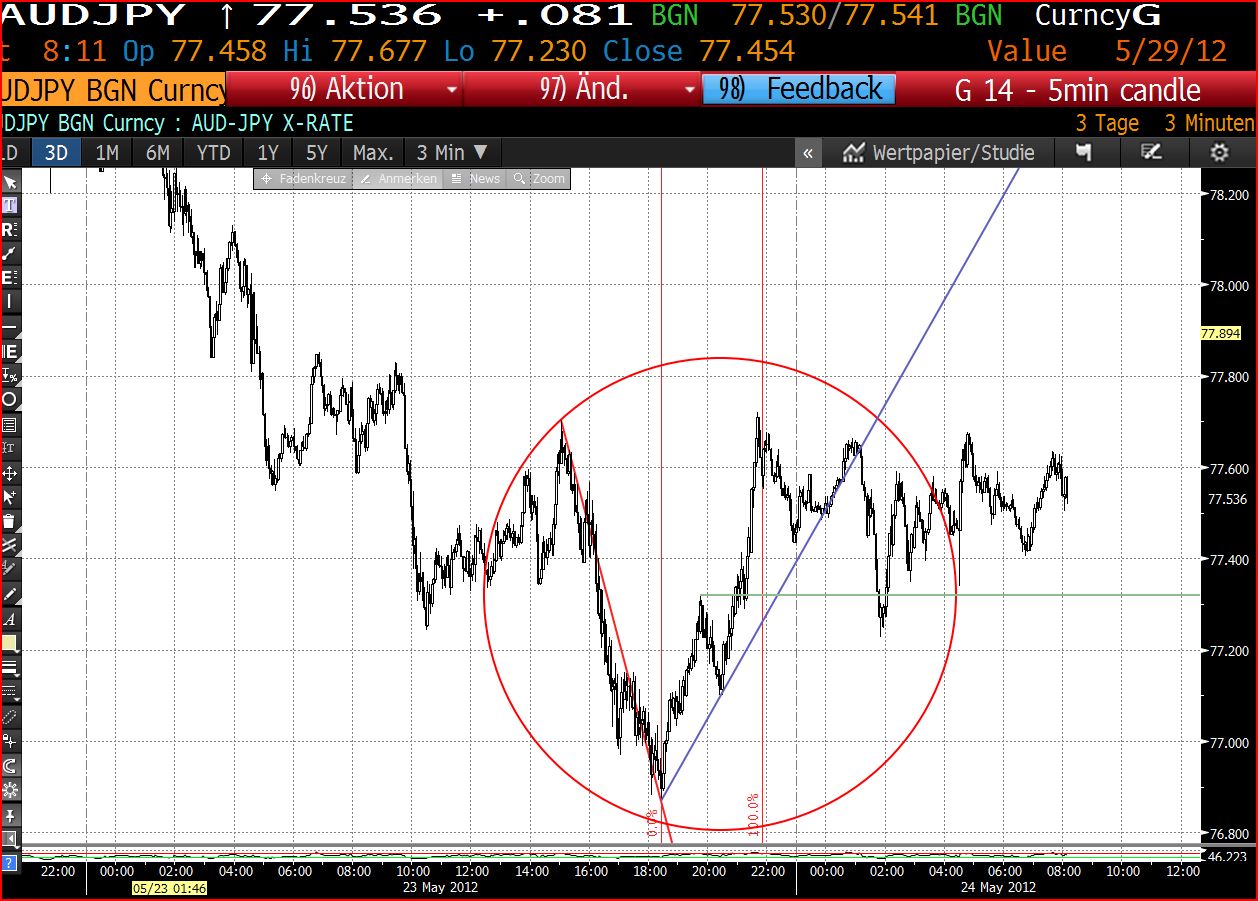Toggle Anmerken annotation mode

pyautogui.click(x=398, y=177)
